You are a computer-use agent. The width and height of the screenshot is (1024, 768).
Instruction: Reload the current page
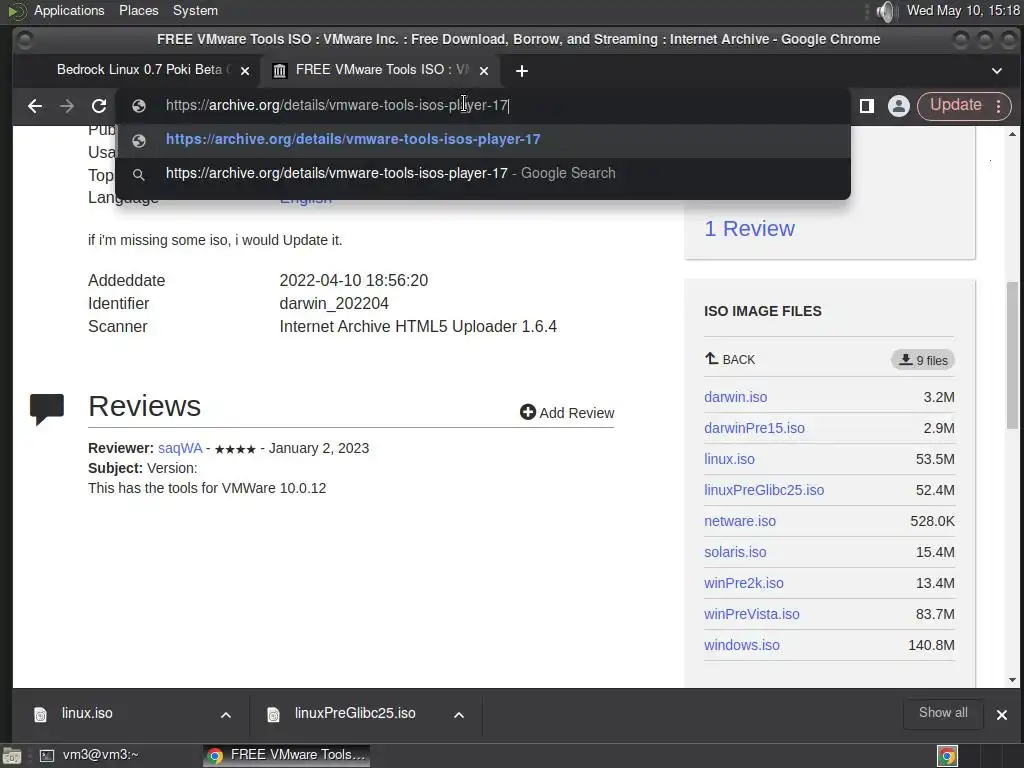99,106
